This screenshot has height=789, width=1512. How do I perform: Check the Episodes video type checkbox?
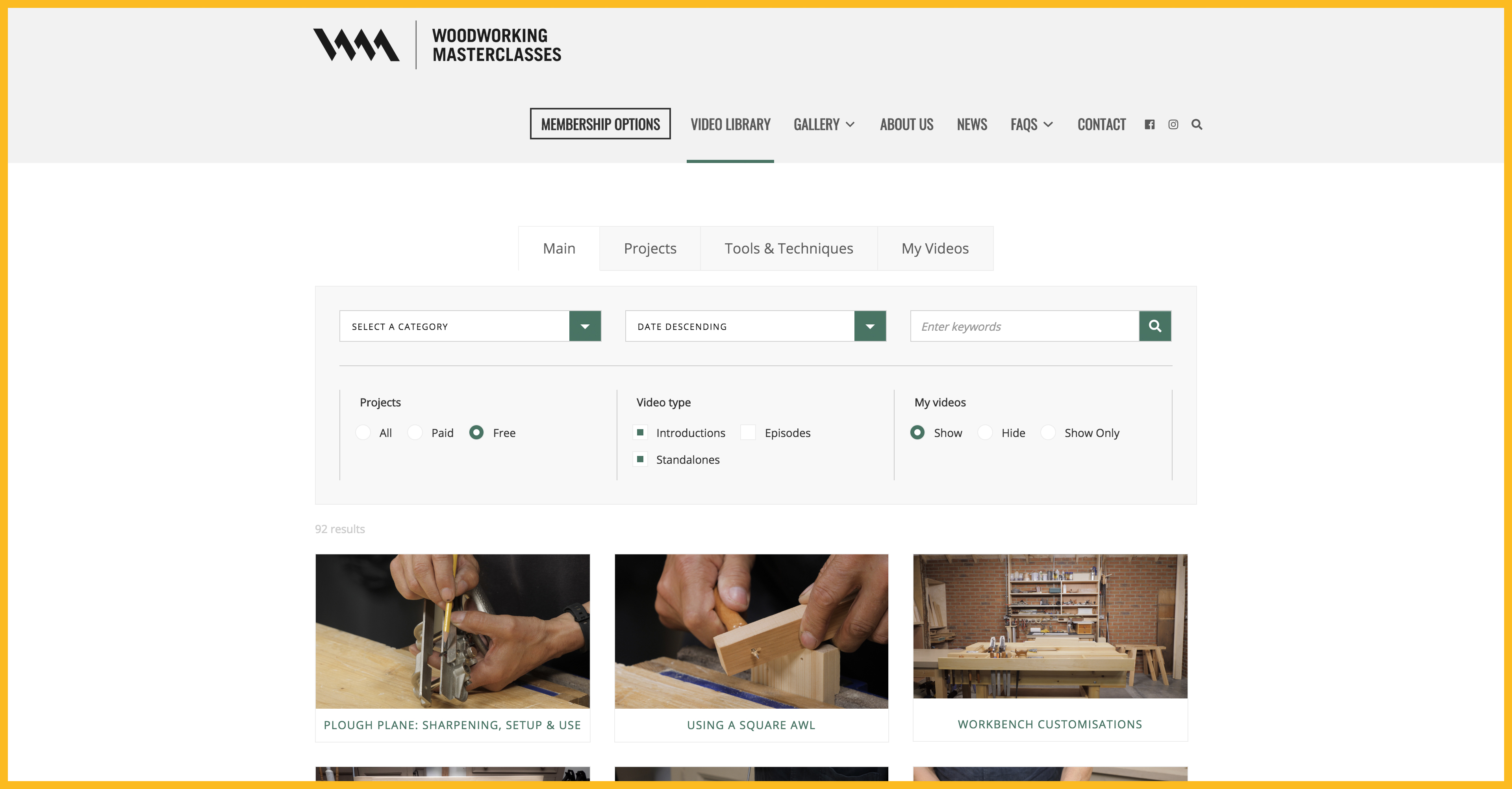tap(748, 432)
